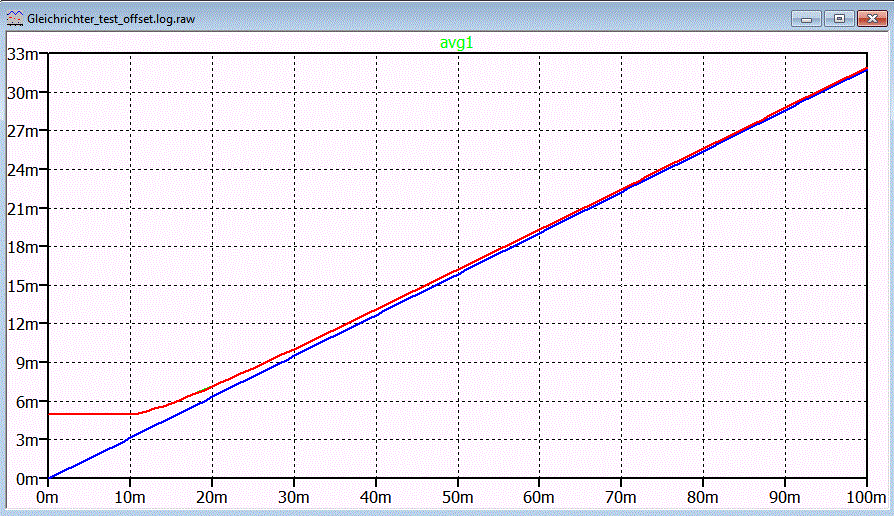
Task: Open axis settings via the 27m label
Action: tap(23, 132)
